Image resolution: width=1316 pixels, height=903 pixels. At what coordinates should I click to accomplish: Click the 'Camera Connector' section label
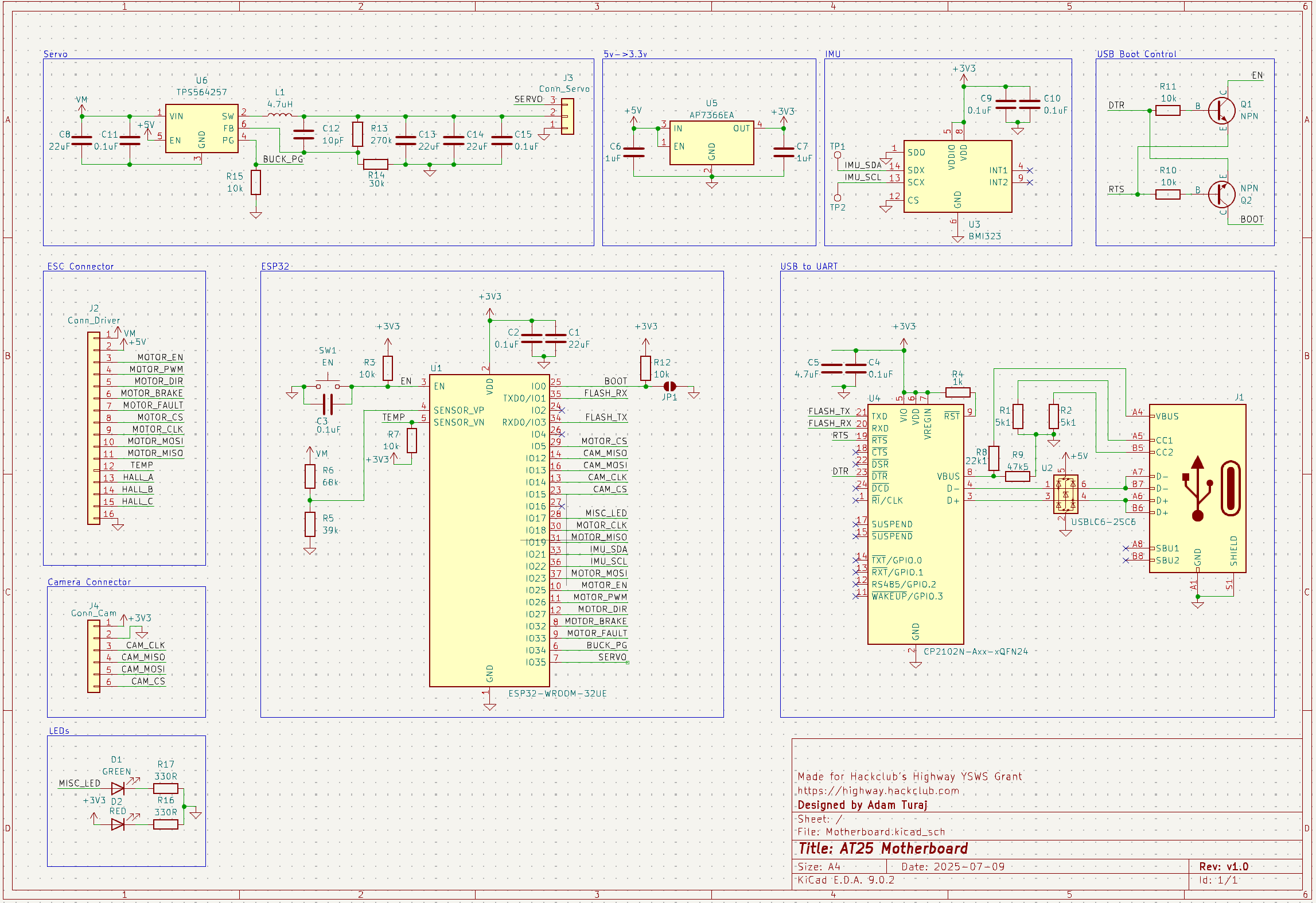click(89, 582)
